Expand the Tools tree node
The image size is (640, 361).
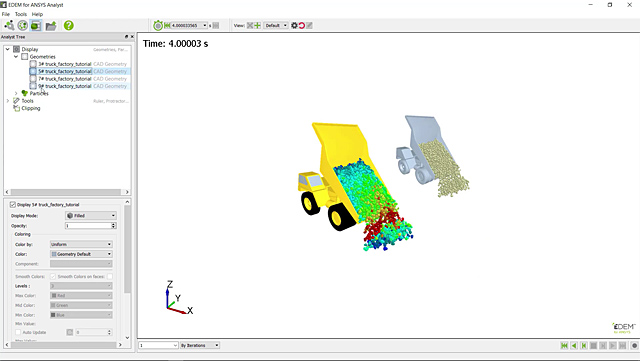coord(7,100)
